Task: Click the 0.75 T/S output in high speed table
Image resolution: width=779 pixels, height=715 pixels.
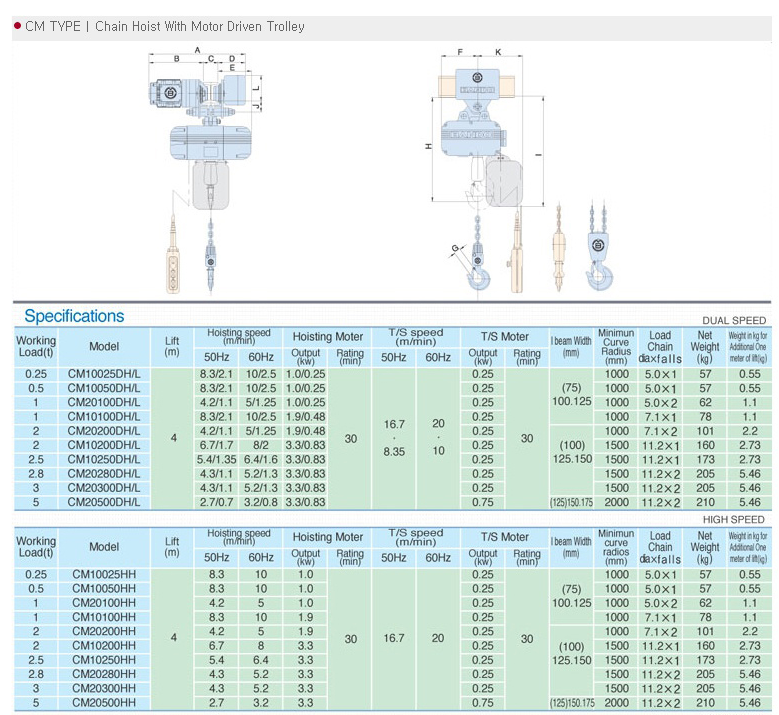Action: click(x=483, y=703)
